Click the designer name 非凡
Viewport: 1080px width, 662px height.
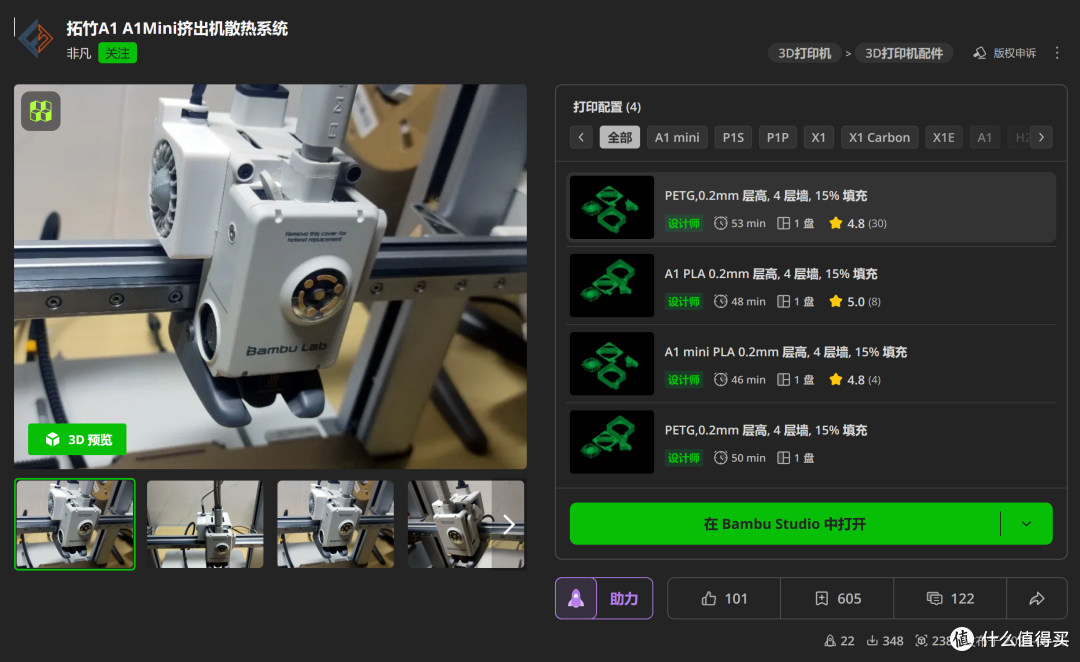(x=79, y=53)
